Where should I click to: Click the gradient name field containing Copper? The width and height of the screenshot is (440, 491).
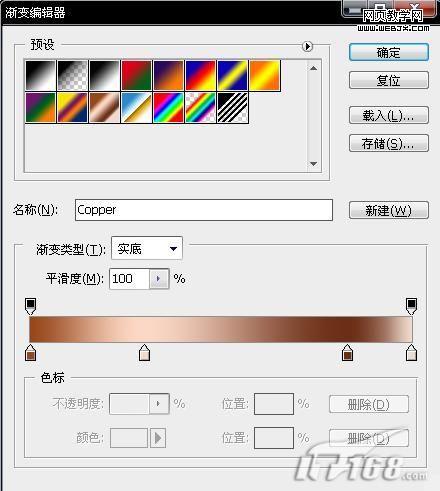click(x=204, y=210)
